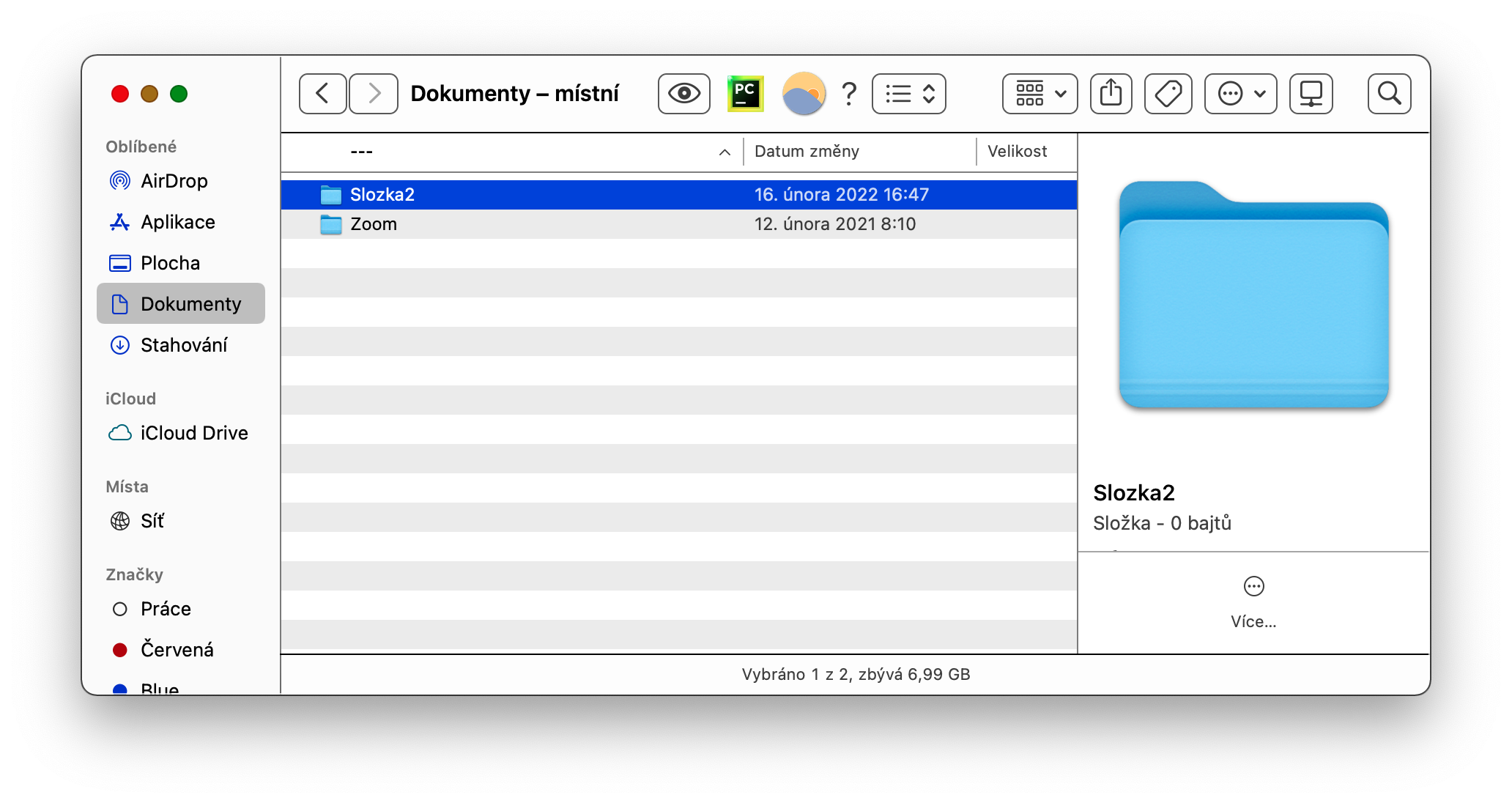Viewport: 1512px width, 803px height.
Task: Click the Aplikace sidebar icon
Action: [120, 222]
